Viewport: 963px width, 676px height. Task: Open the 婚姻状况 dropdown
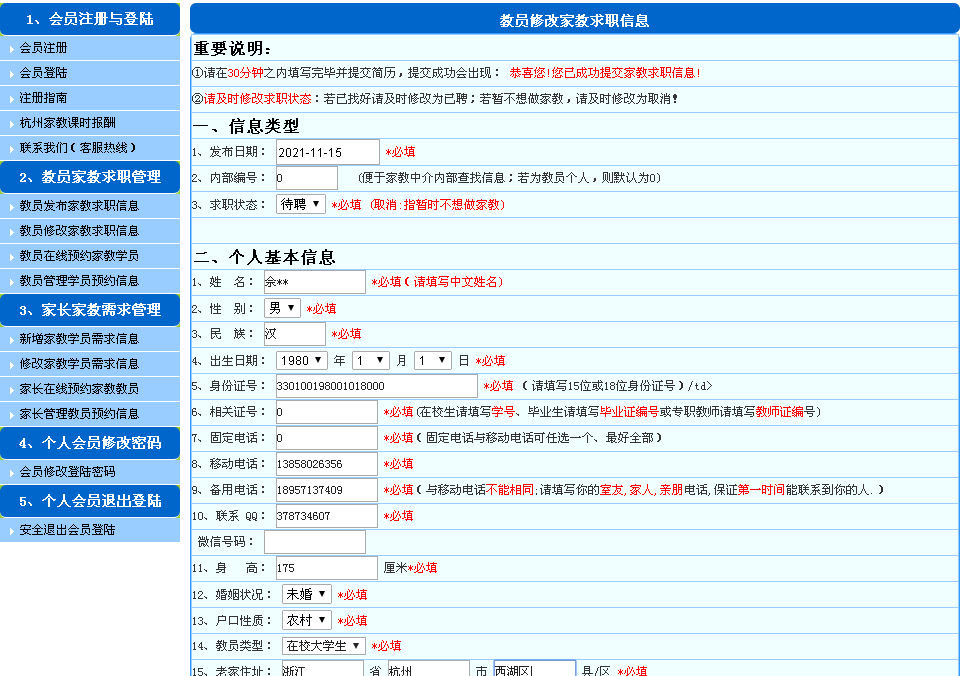click(306, 594)
